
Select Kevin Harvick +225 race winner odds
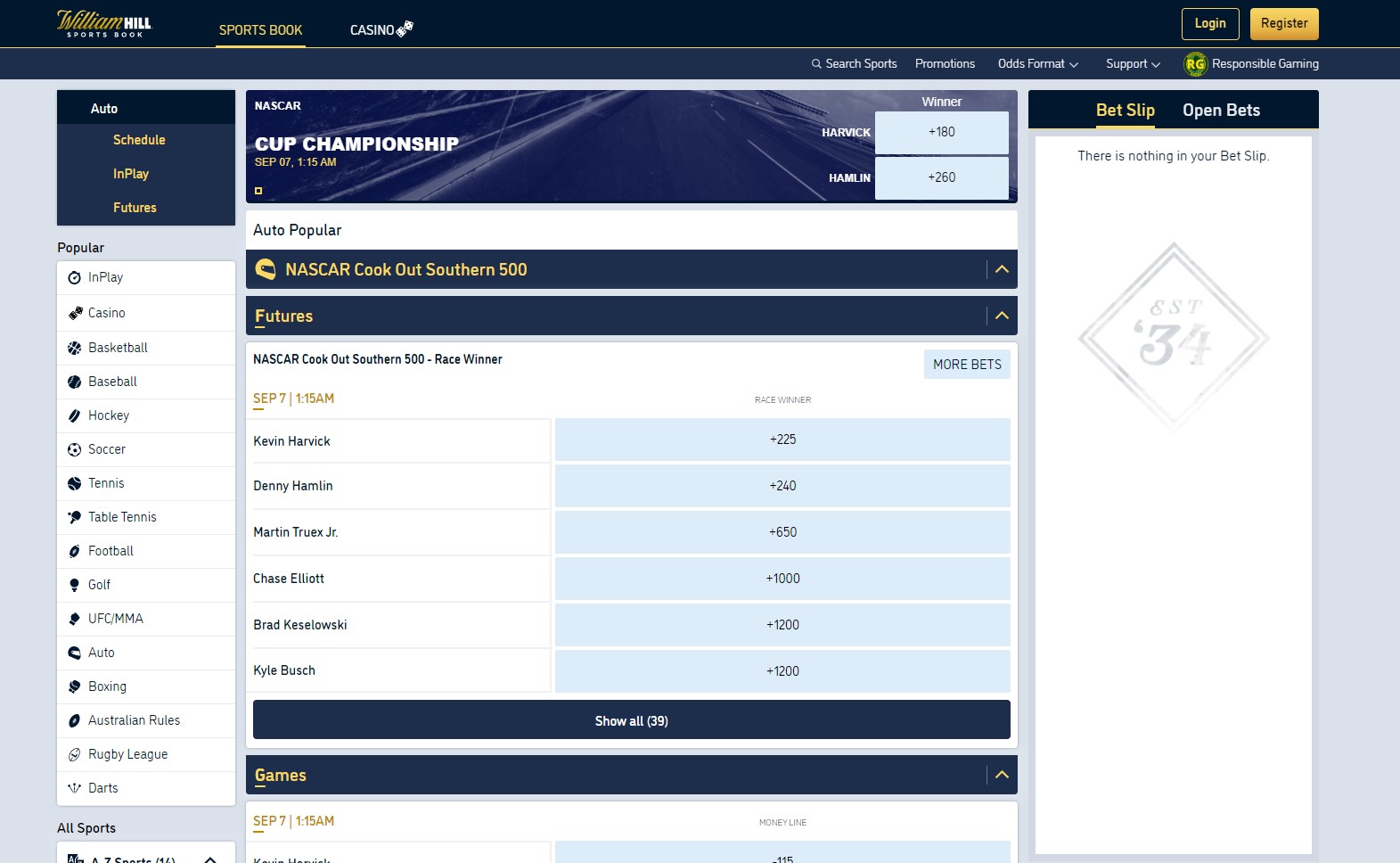pos(782,440)
